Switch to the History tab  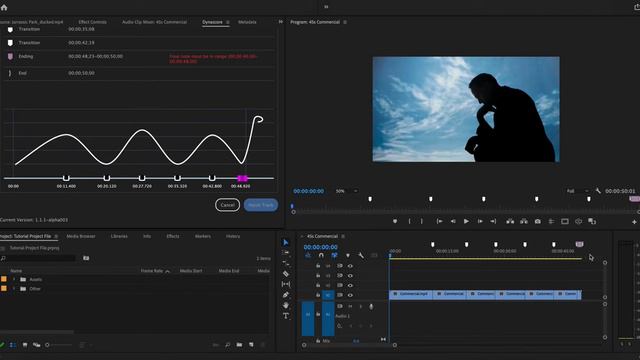[x=233, y=236]
